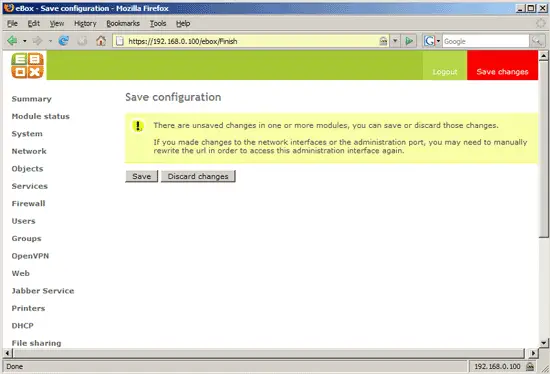The height and width of the screenshot is (374, 550).
Task: Open the Printers sidebar section
Action: [x=28, y=308]
